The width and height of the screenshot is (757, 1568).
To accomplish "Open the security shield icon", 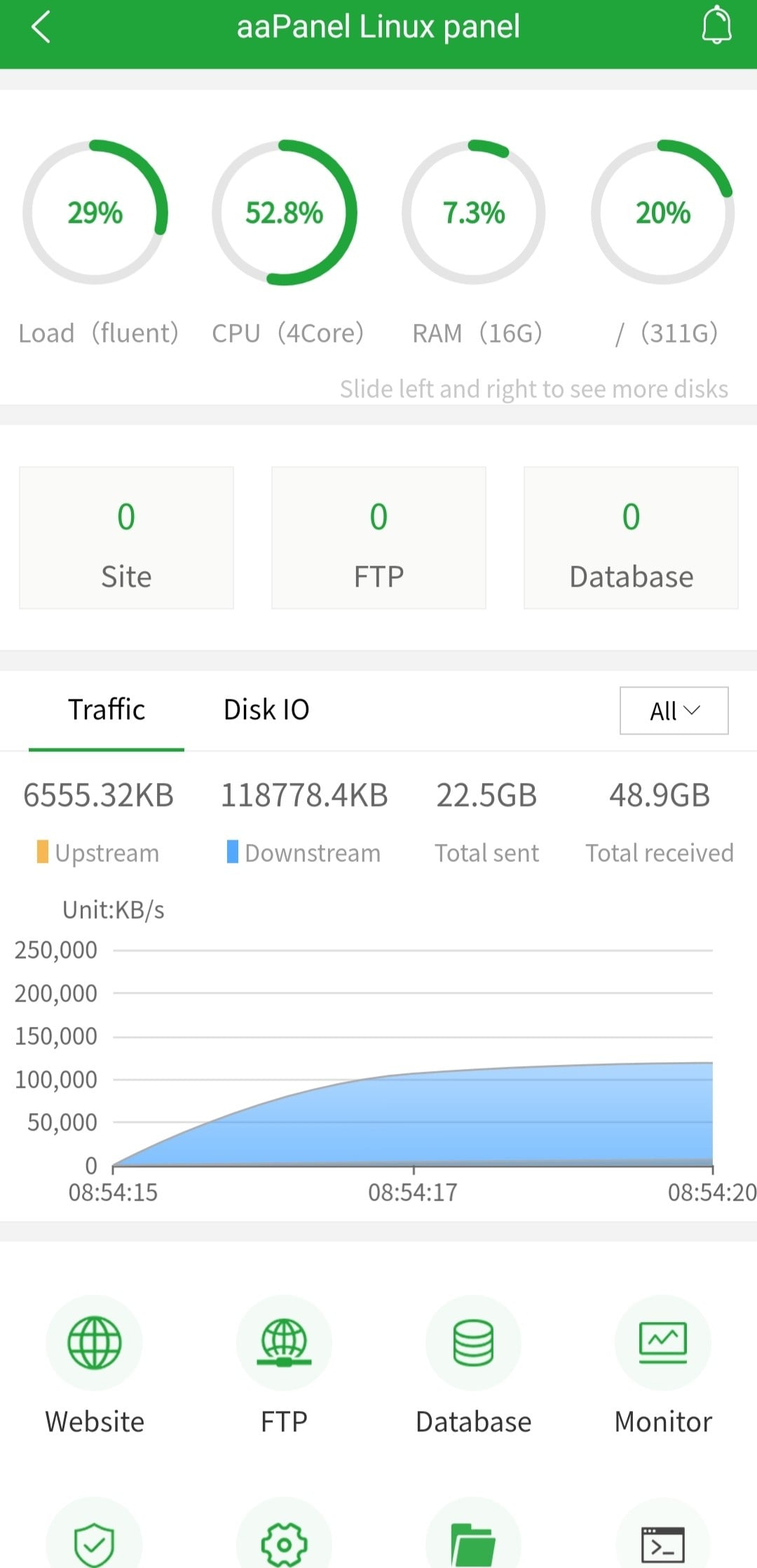I will pyautogui.click(x=95, y=1542).
